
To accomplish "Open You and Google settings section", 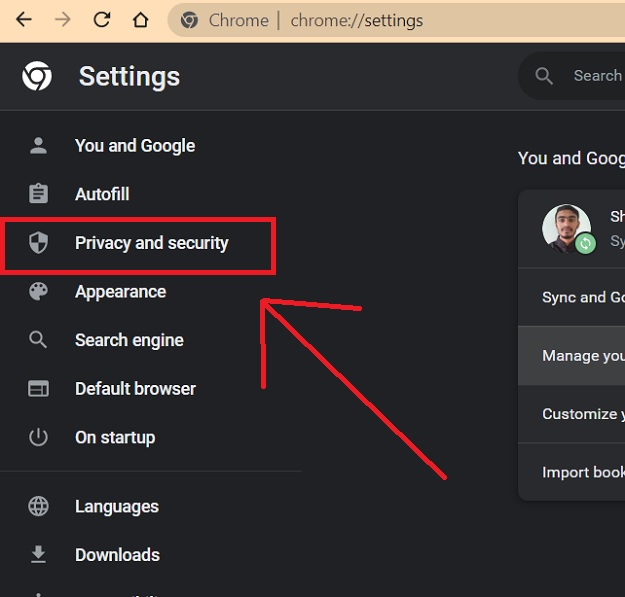I will pyautogui.click(x=134, y=146).
